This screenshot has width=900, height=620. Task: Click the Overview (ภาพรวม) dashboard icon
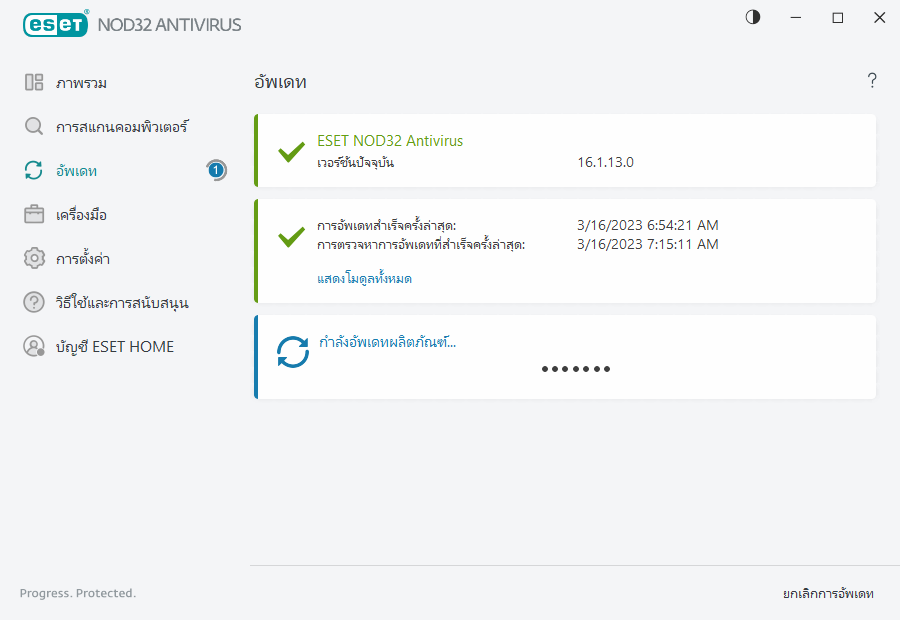coord(34,83)
